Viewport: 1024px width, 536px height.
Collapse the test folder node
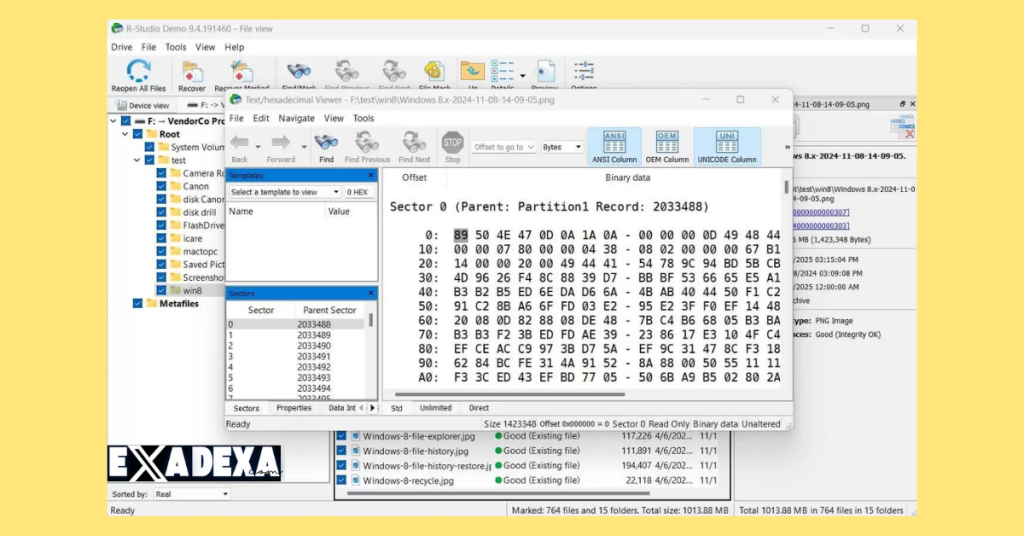pos(137,160)
